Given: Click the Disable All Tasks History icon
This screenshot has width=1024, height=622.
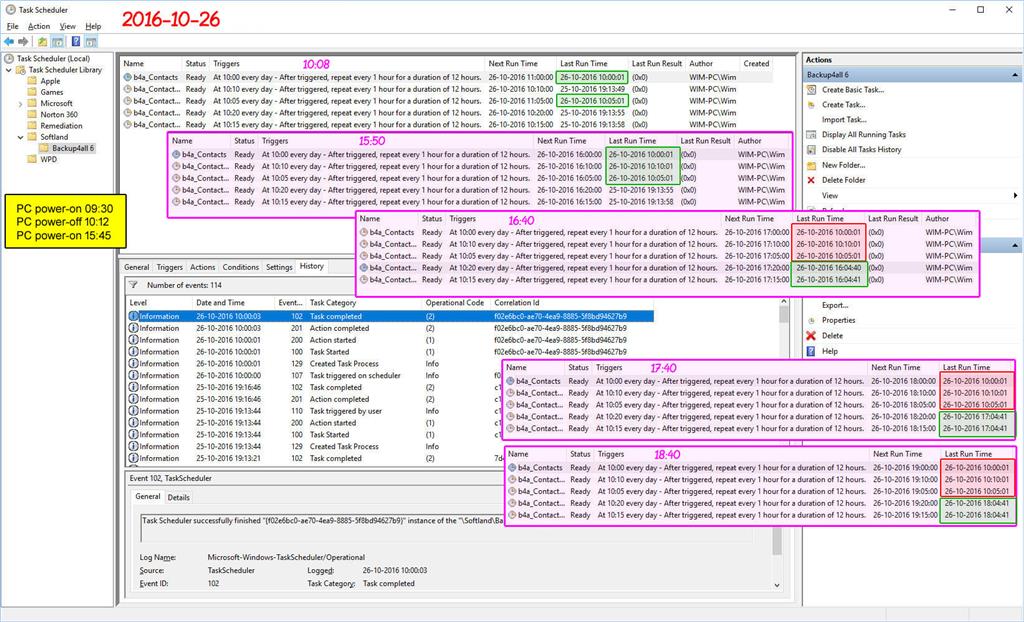Looking at the screenshot, I should [811, 150].
